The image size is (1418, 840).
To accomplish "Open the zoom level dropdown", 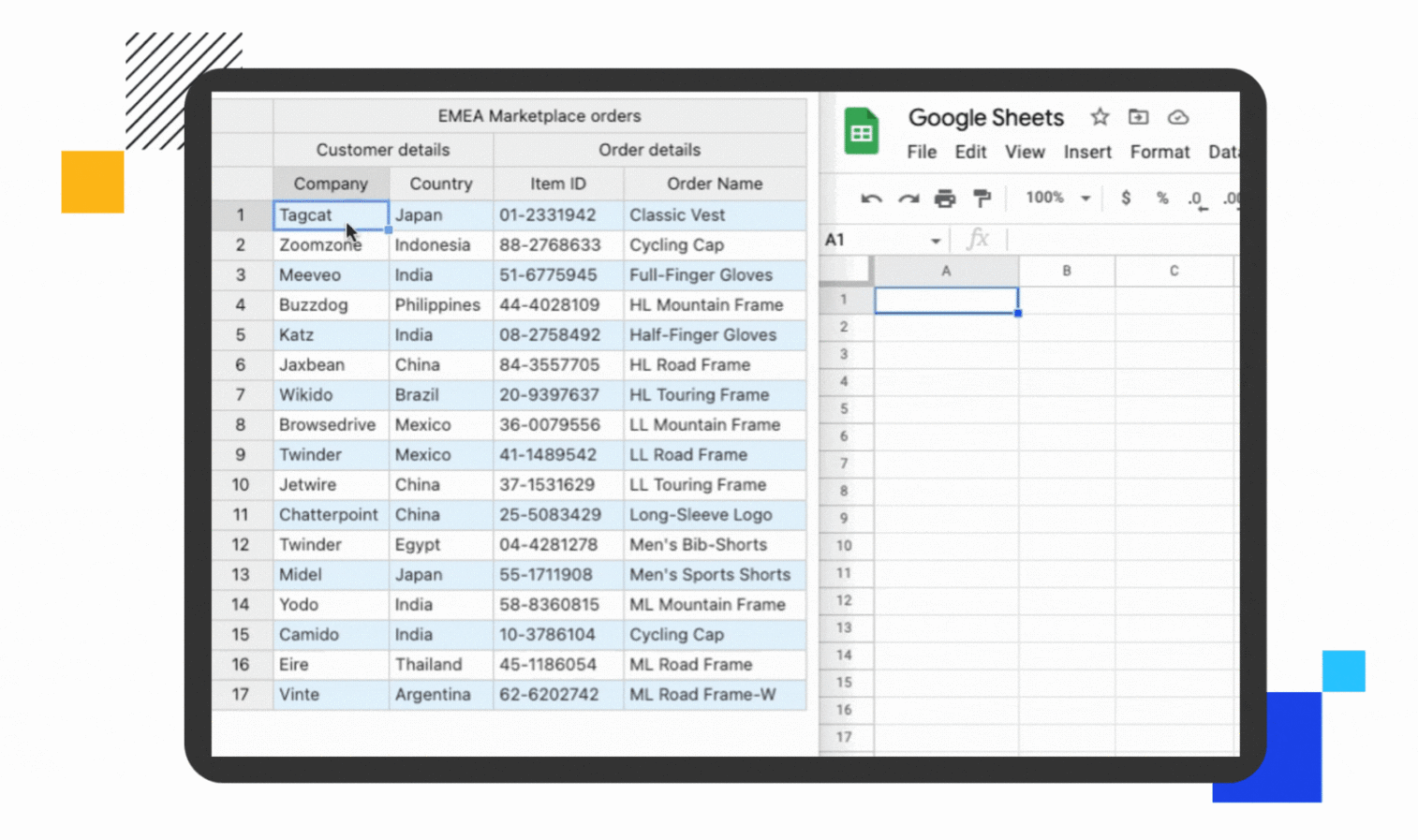I will 1056,198.
